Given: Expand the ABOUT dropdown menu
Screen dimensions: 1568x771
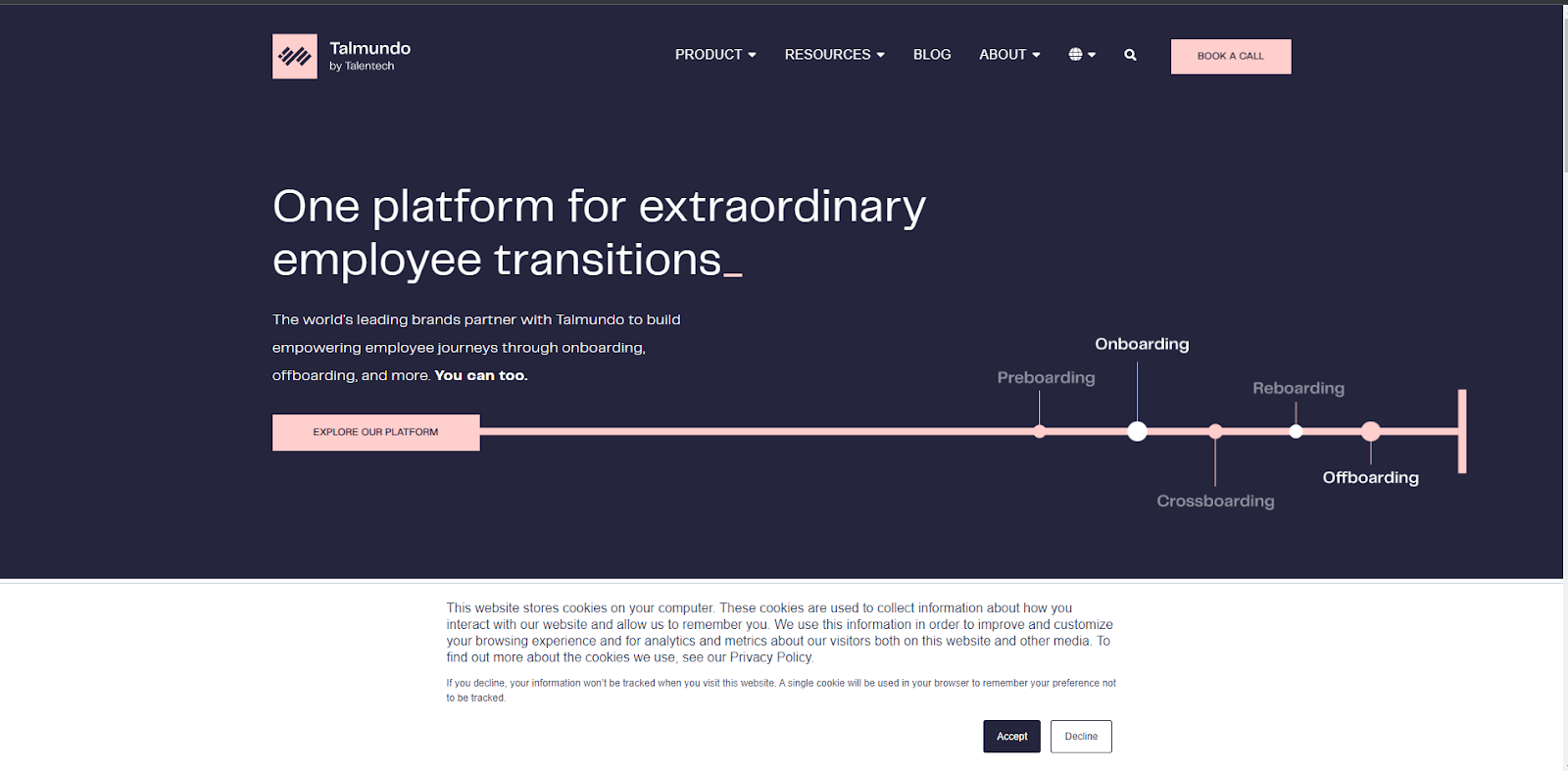Looking at the screenshot, I should (x=1009, y=55).
